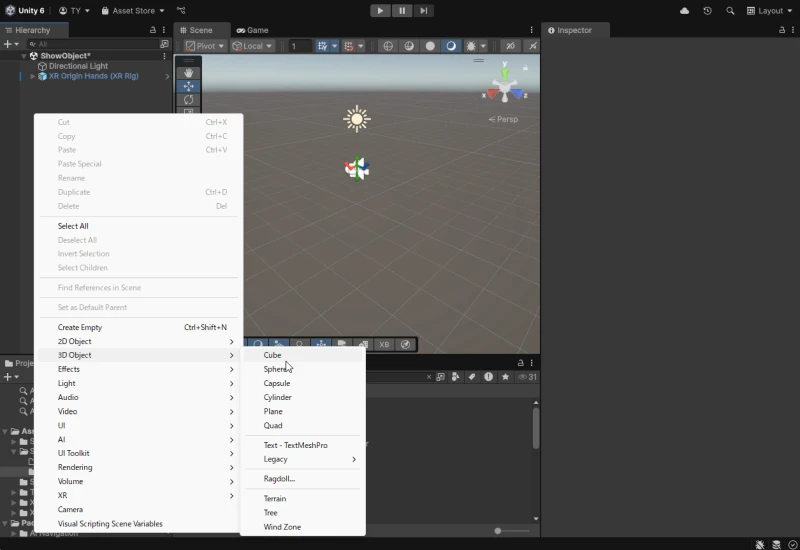Open the Asset Store dropdown

point(133,11)
